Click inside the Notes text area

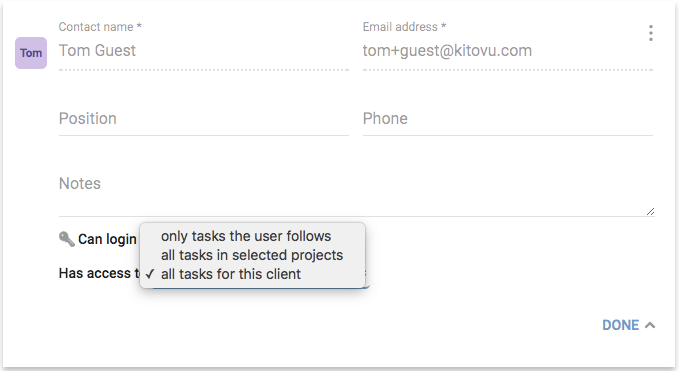point(356,193)
